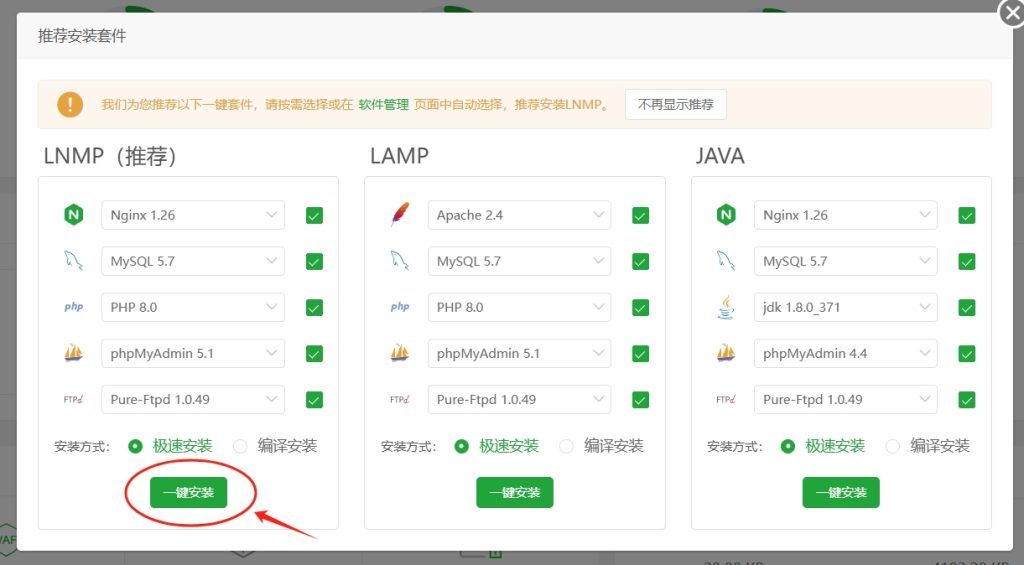Uncheck PHP 8.0 in LAMP column

641,308
